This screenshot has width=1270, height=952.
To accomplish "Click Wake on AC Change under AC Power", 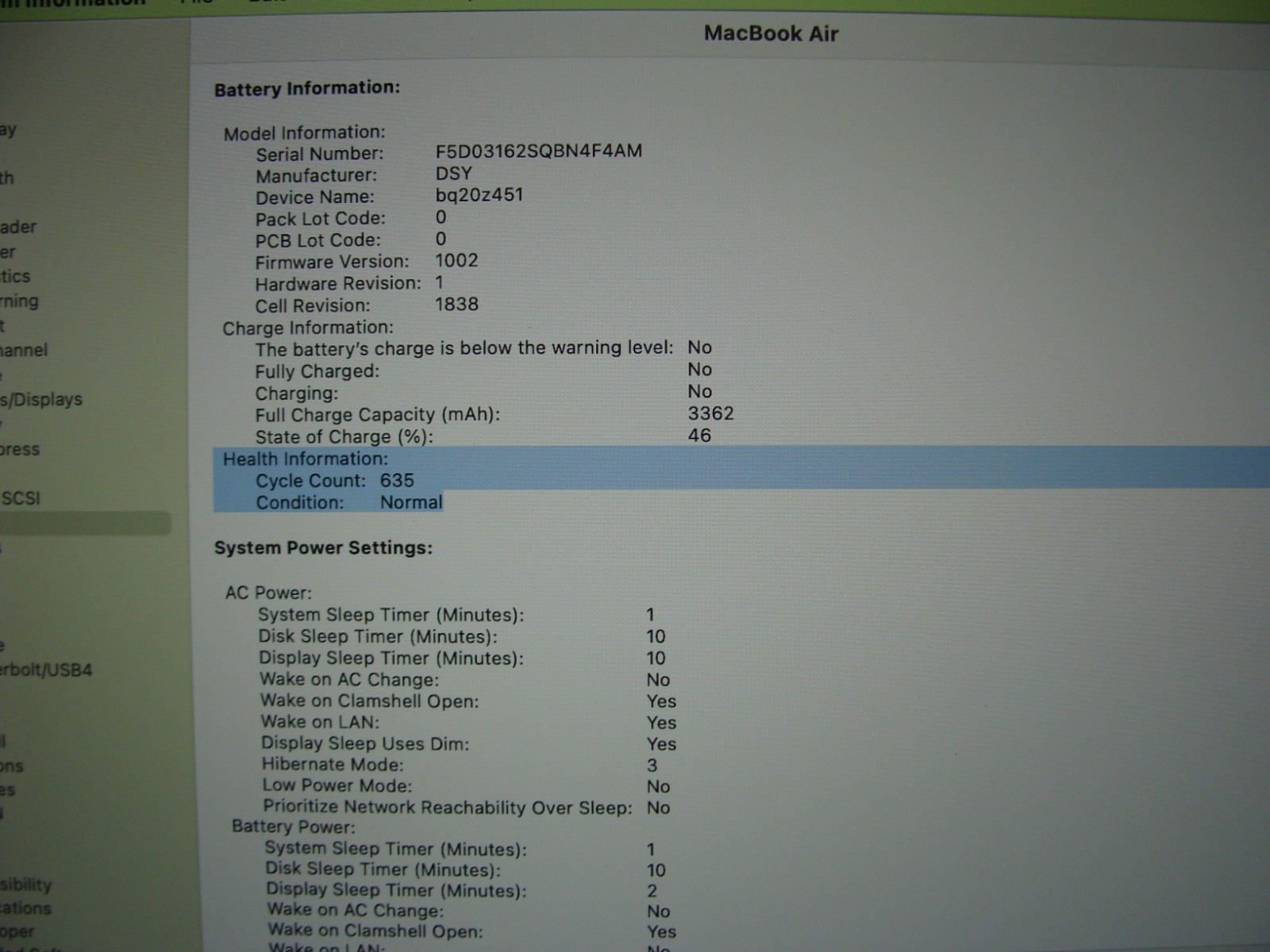I will point(349,680).
